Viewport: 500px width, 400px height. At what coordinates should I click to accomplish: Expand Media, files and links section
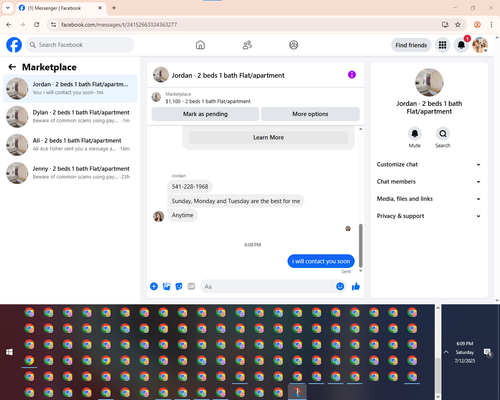click(429, 199)
